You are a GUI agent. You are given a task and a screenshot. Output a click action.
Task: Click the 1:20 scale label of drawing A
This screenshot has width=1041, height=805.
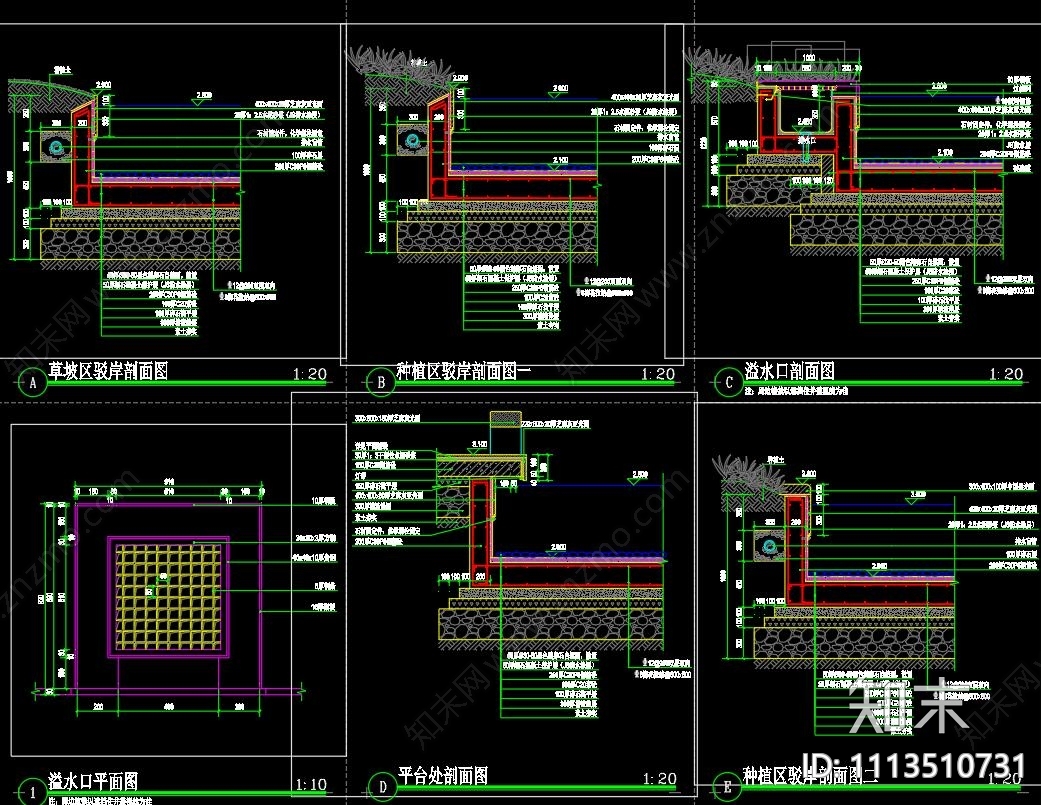(310, 374)
